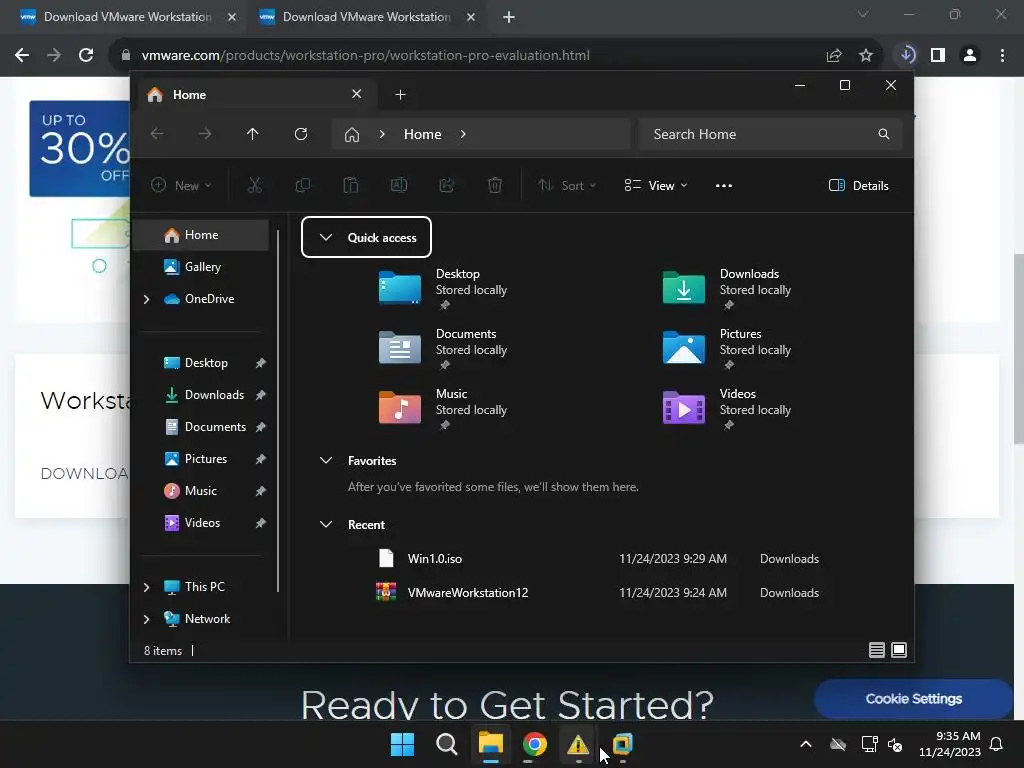Image resolution: width=1024 pixels, height=768 pixels.
Task: Bookmark this page with the star icon
Action: pos(866,56)
